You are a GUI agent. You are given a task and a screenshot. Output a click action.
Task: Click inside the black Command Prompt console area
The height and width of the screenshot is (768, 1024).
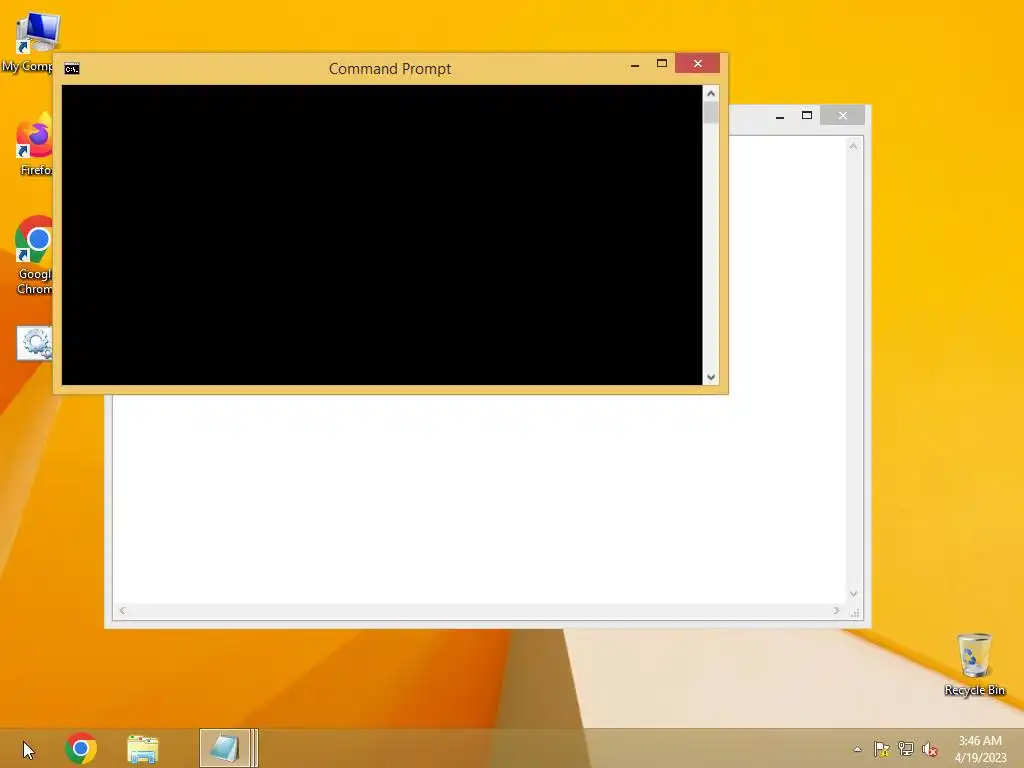[x=382, y=235]
